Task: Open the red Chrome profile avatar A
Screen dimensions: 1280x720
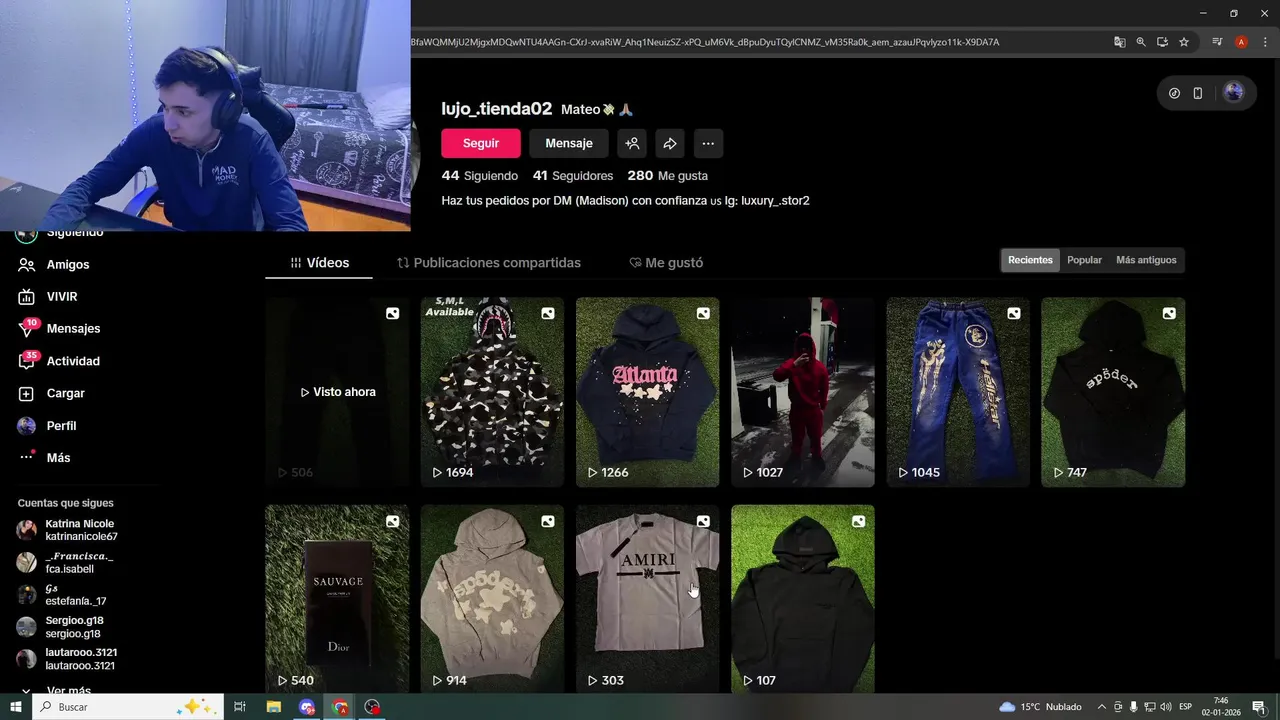Action: pos(1241,42)
